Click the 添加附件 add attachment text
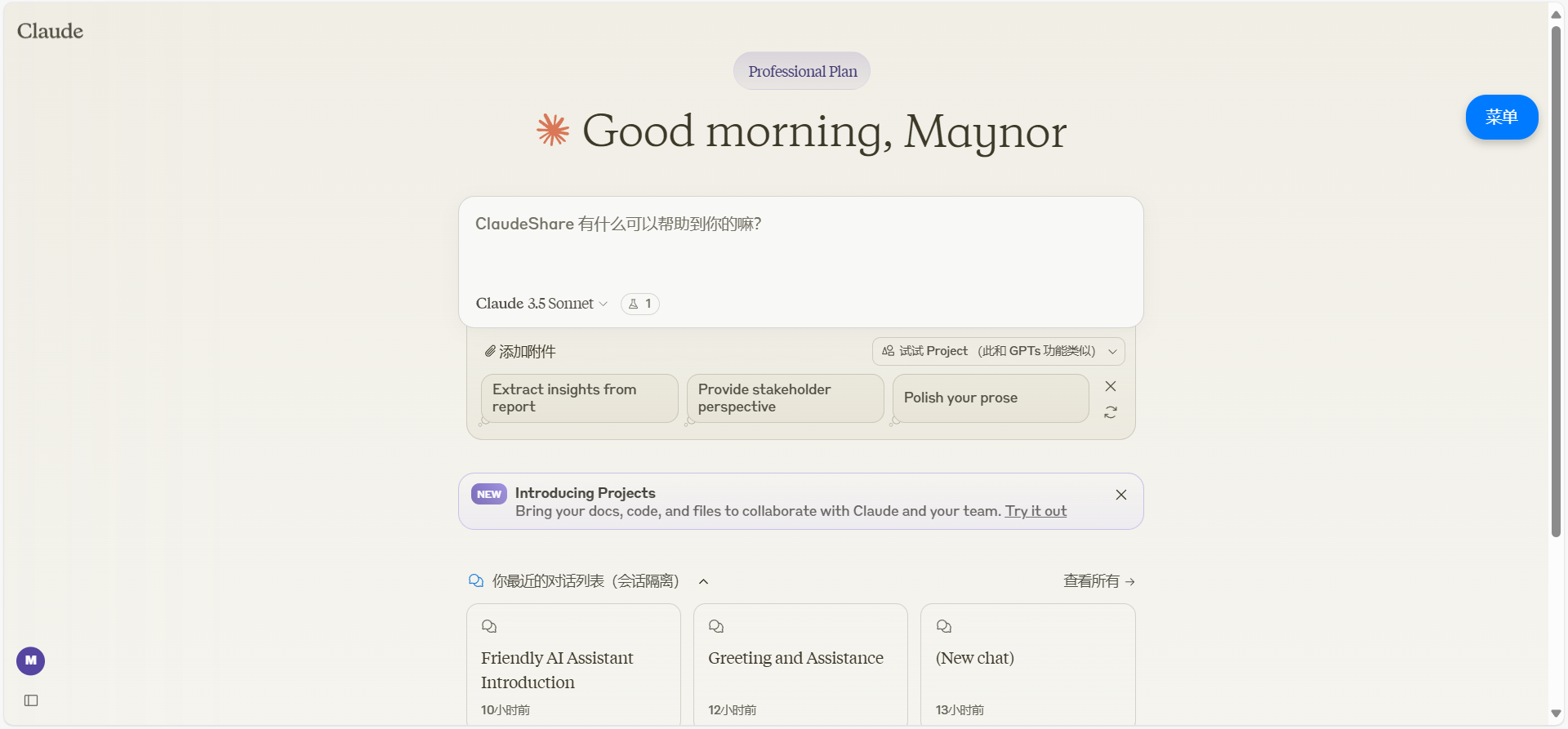This screenshot has width=1568, height=729. point(528,351)
